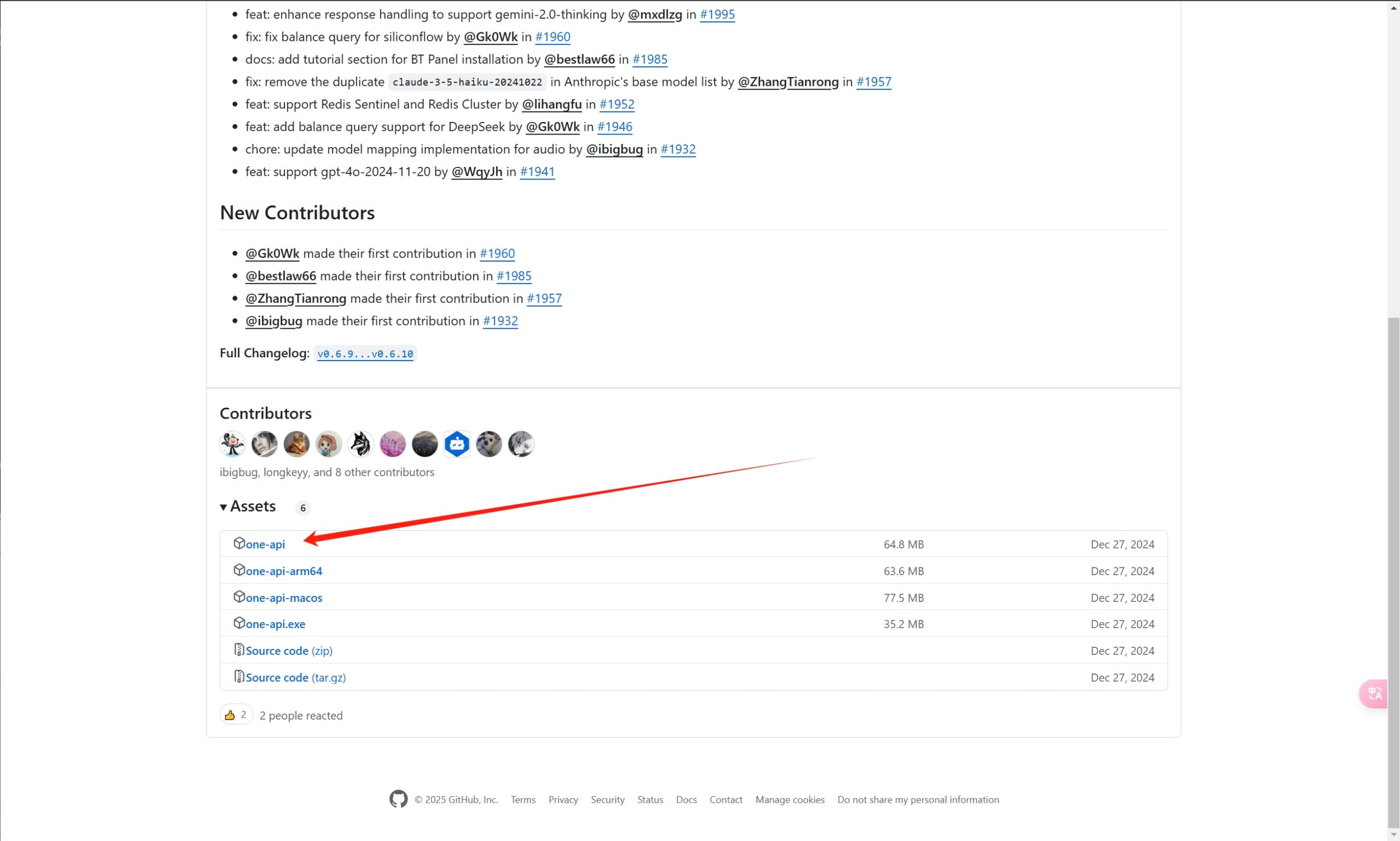Open #1932 link in the audio chore line

[x=678, y=149]
